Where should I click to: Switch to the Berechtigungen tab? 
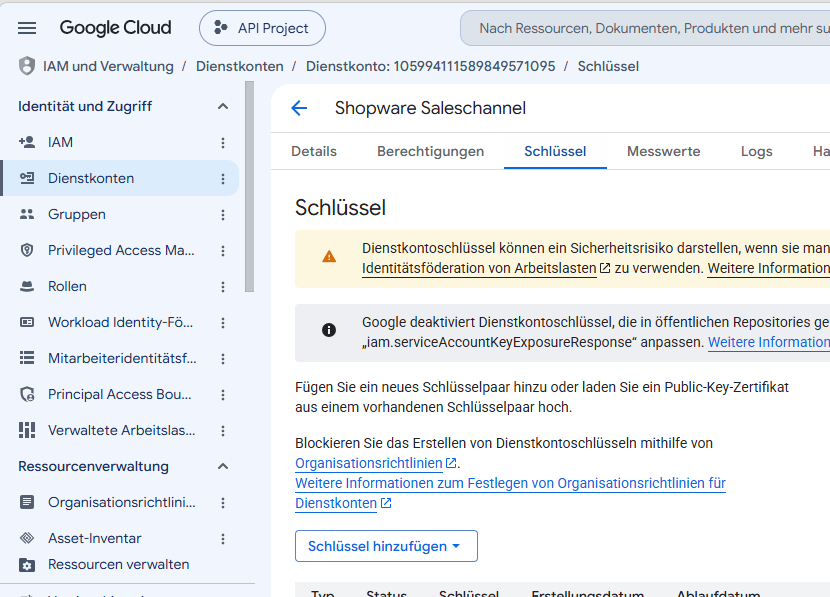[x=430, y=151]
